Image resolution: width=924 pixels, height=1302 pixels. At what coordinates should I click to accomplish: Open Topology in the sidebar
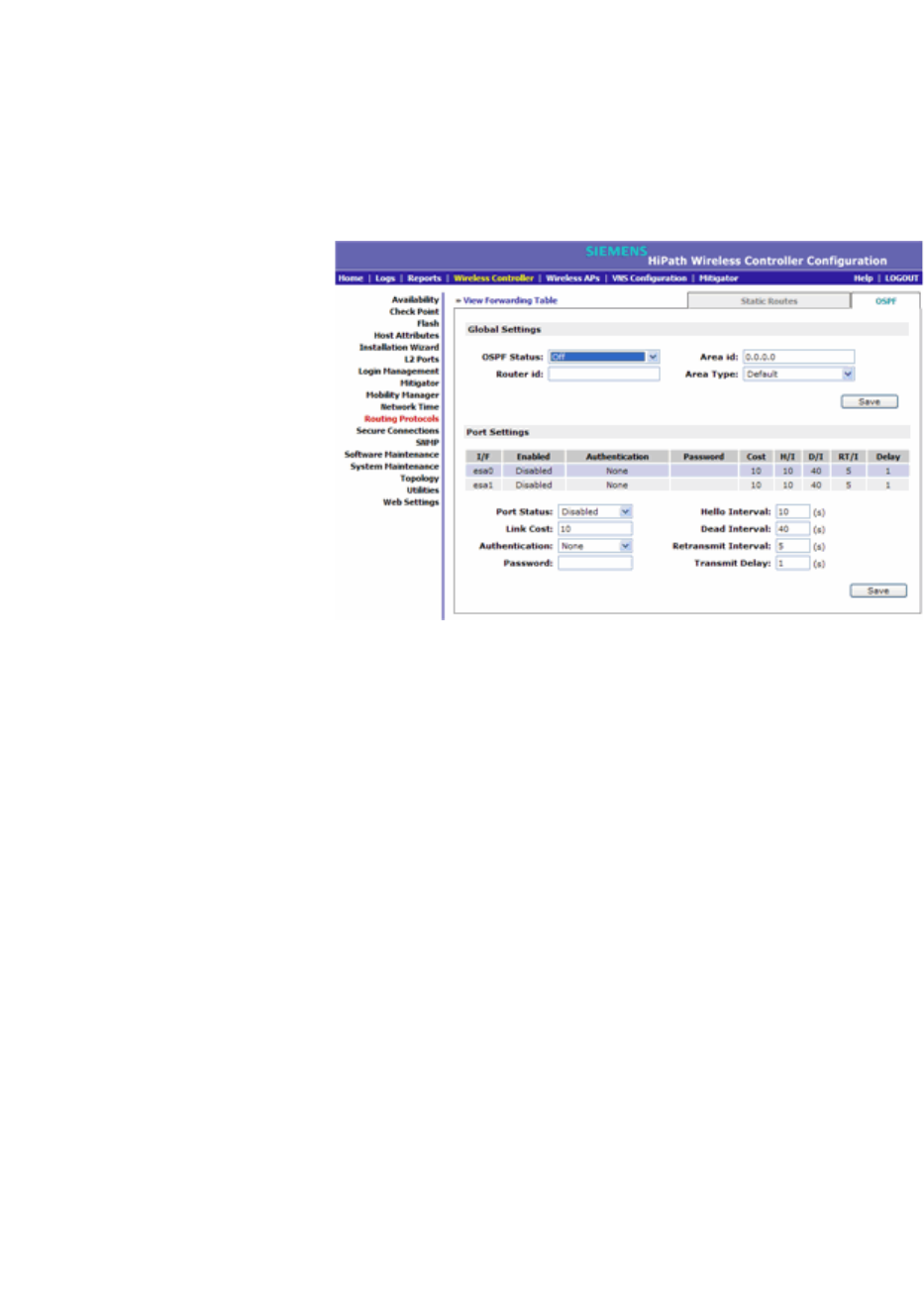tap(419, 478)
